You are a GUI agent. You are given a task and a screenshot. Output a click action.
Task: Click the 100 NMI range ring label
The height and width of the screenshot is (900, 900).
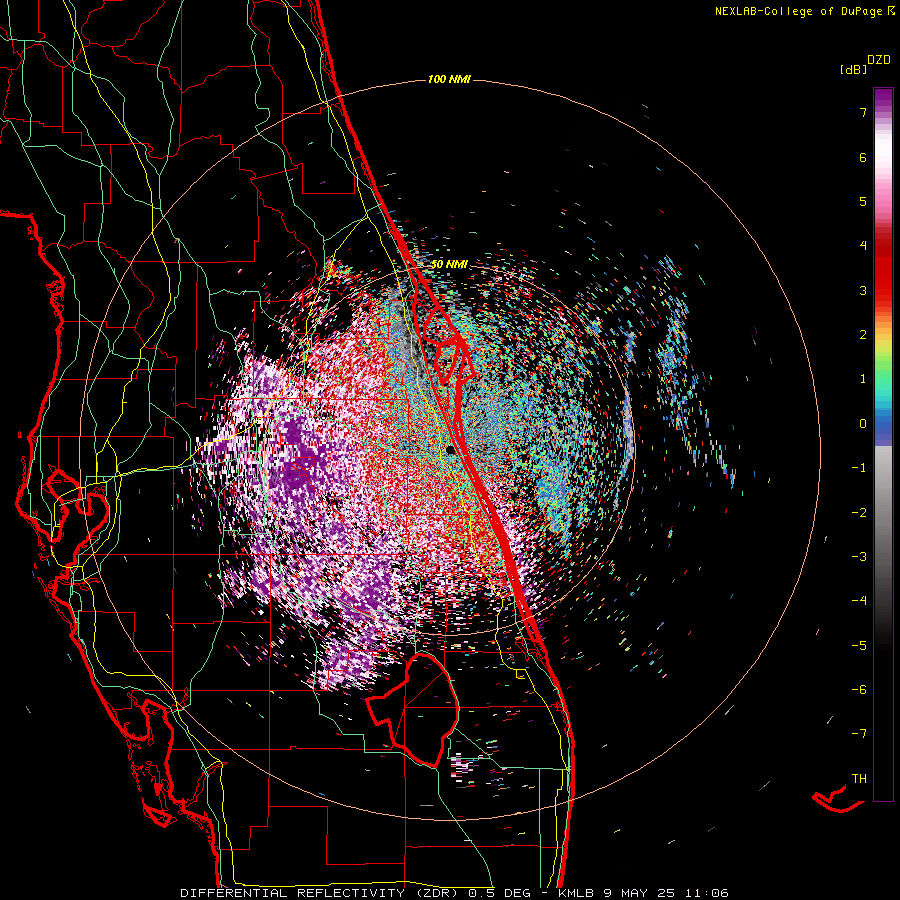(449, 79)
